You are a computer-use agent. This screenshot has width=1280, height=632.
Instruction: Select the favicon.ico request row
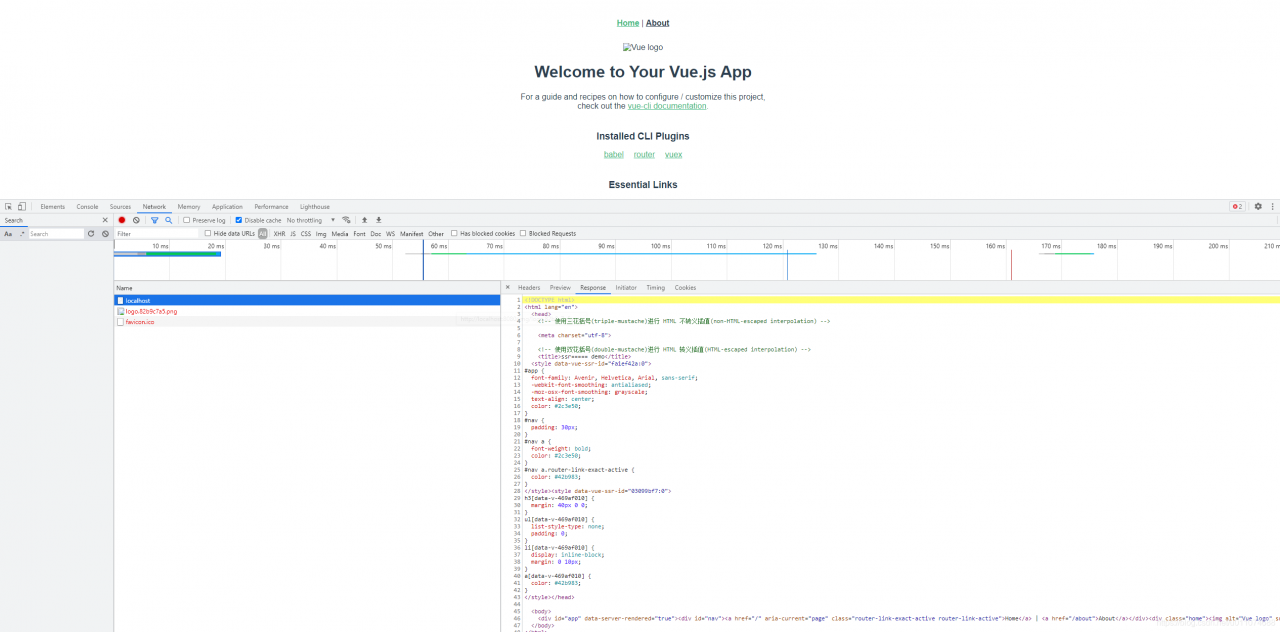coord(307,322)
